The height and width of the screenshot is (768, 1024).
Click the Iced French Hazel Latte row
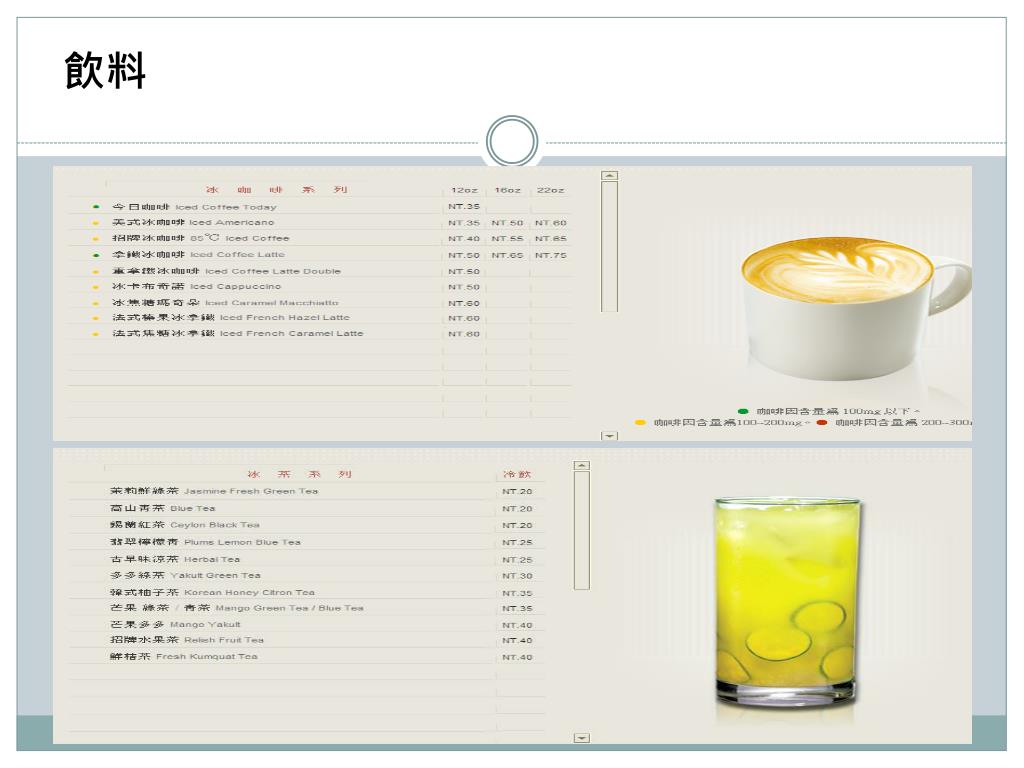[320, 318]
